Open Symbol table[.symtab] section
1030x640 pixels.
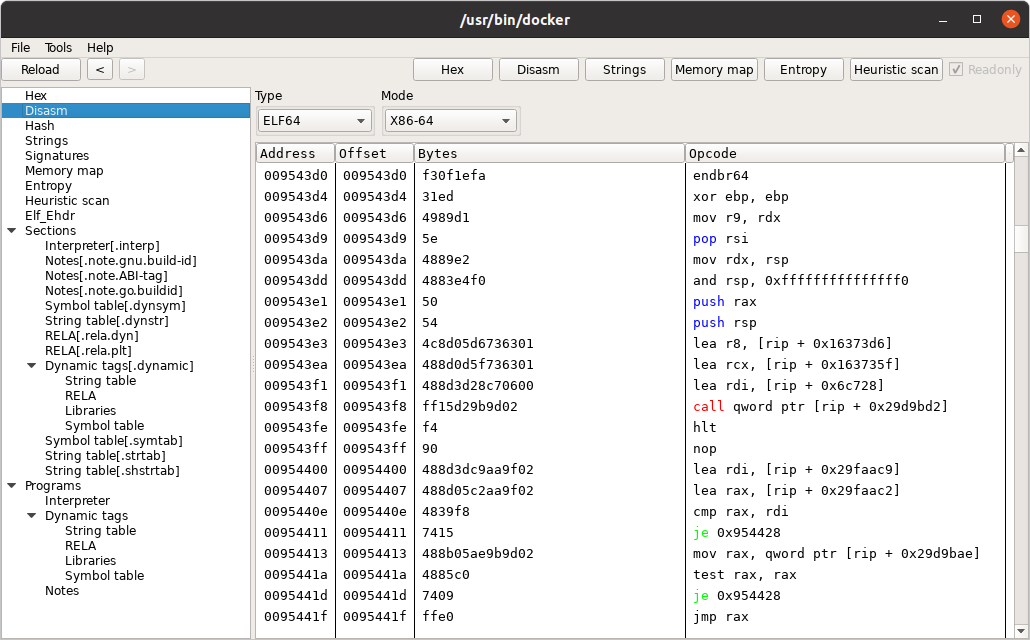coord(114,441)
